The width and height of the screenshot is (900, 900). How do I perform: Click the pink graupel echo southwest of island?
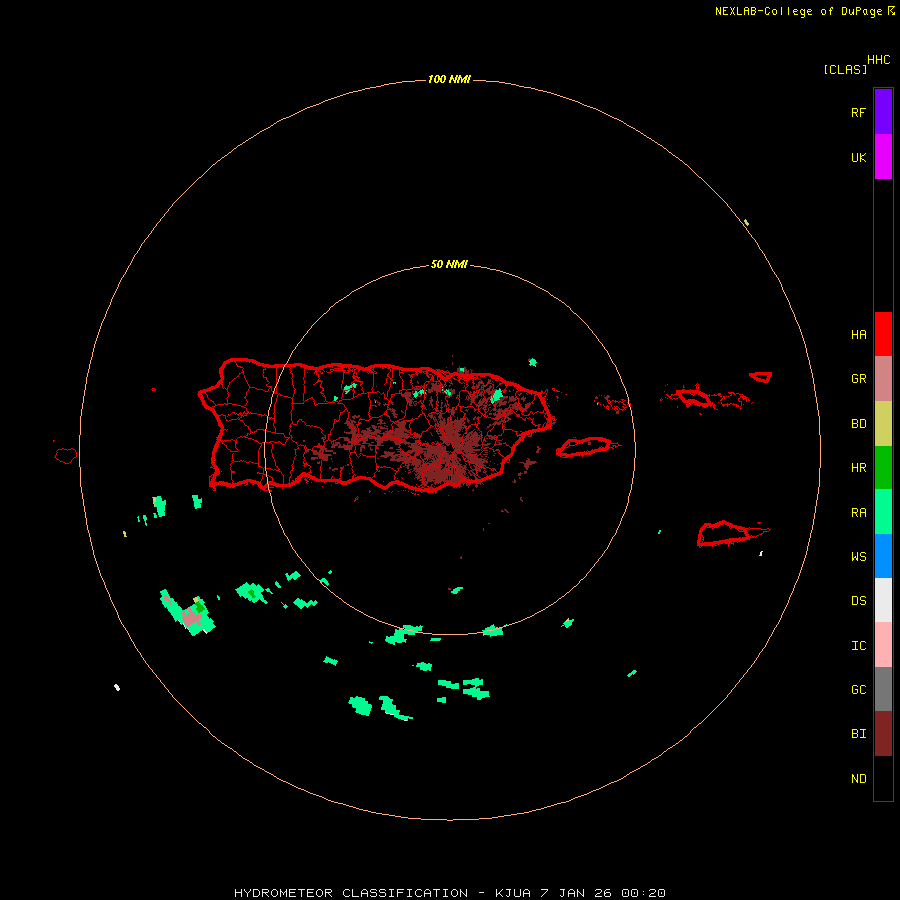point(192,618)
